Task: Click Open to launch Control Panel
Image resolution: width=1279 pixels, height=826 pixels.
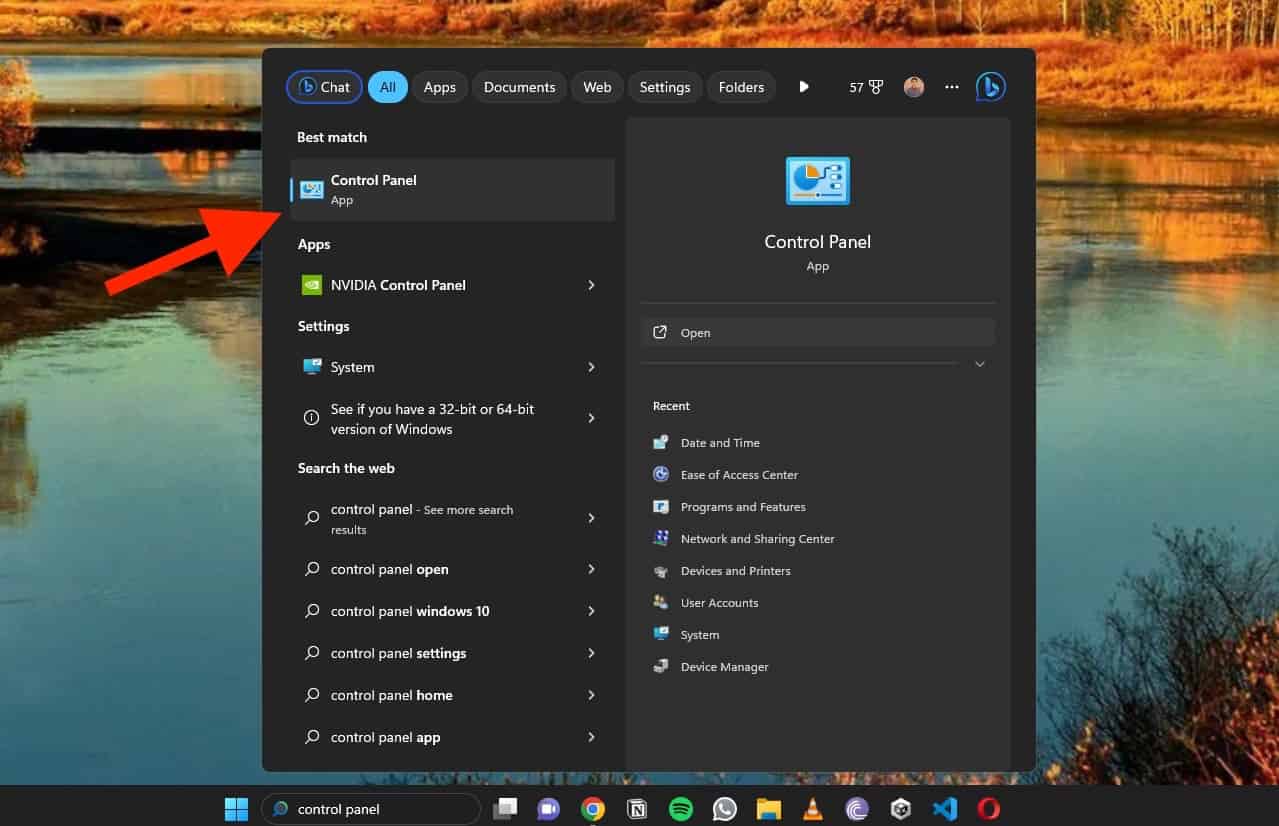Action: [x=818, y=333]
